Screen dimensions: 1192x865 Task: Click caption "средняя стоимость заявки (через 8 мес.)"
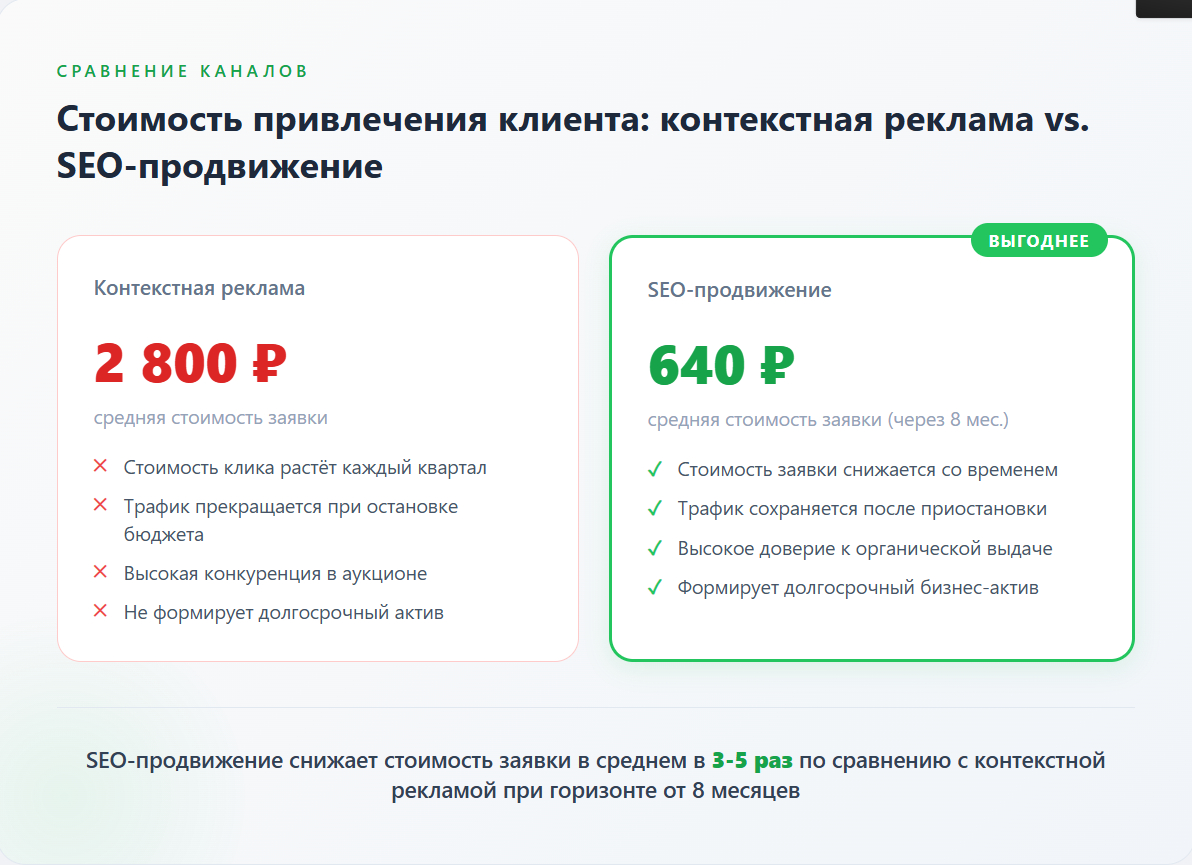(x=828, y=420)
